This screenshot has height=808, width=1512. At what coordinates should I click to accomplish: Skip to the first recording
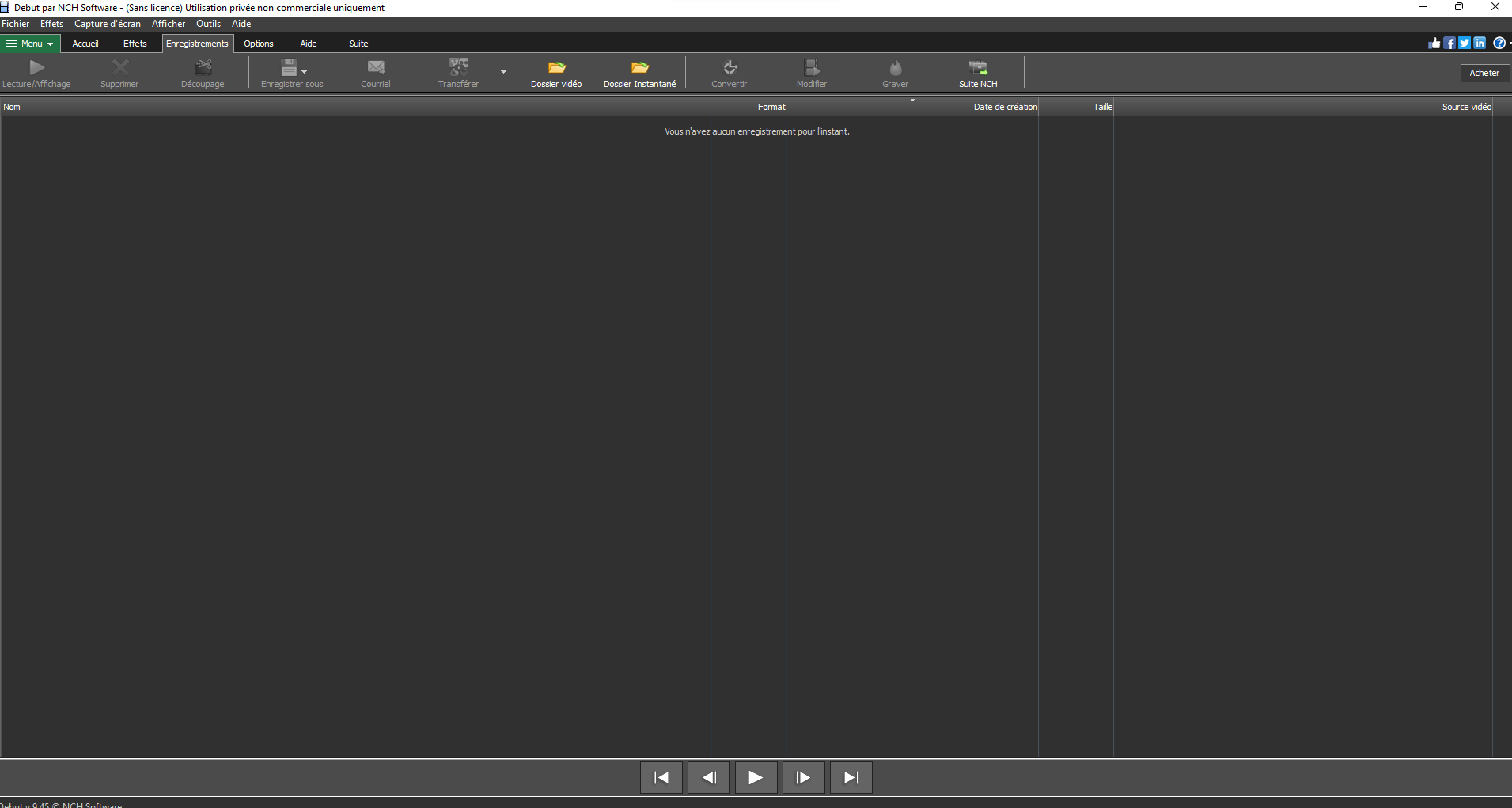click(x=661, y=777)
